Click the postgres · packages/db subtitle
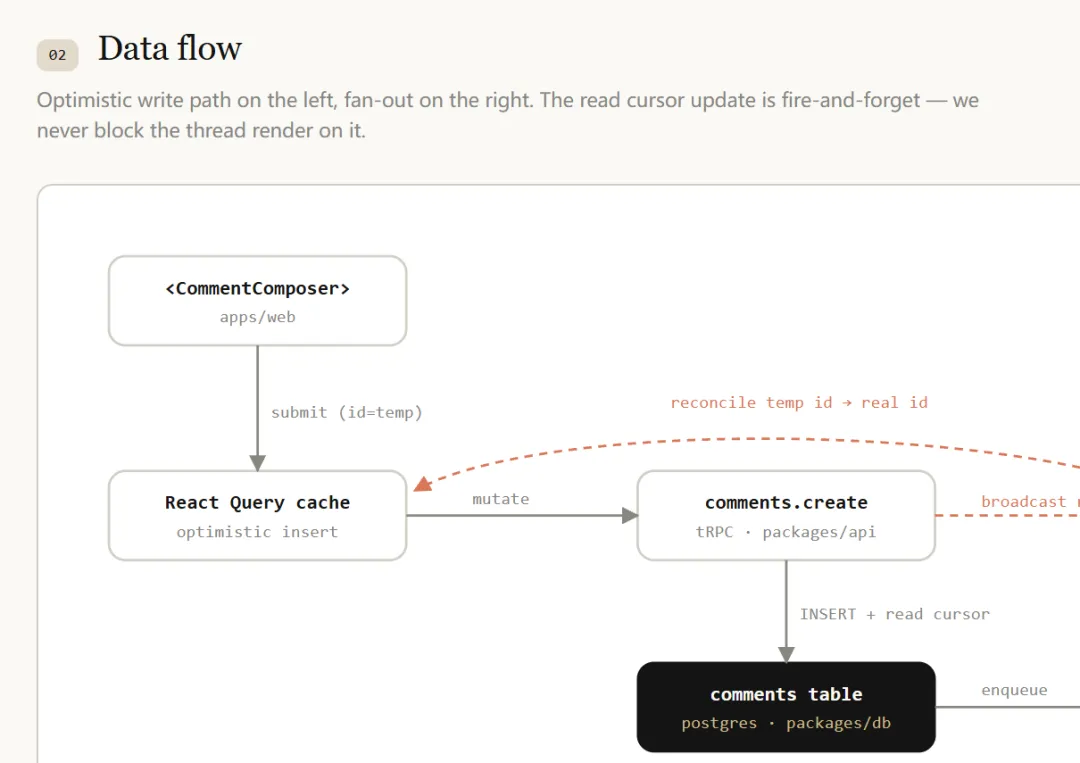The image size is (1080, 763). (x=786, y=723)
